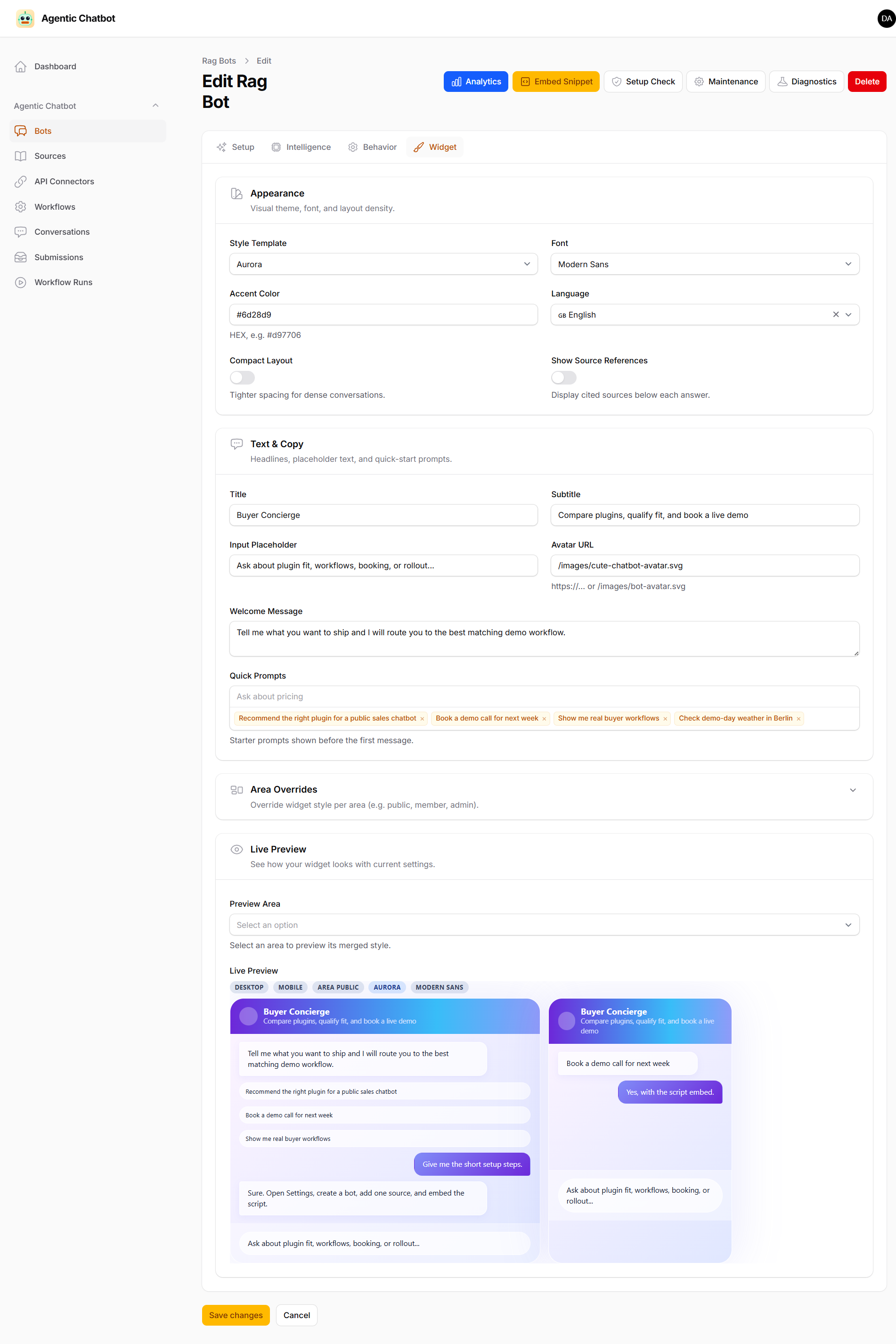Image resolution: width=896 pixels, height=1344 pixels.
Task: Select the Bots chat icon in sidebar
Action: point(21,131)
